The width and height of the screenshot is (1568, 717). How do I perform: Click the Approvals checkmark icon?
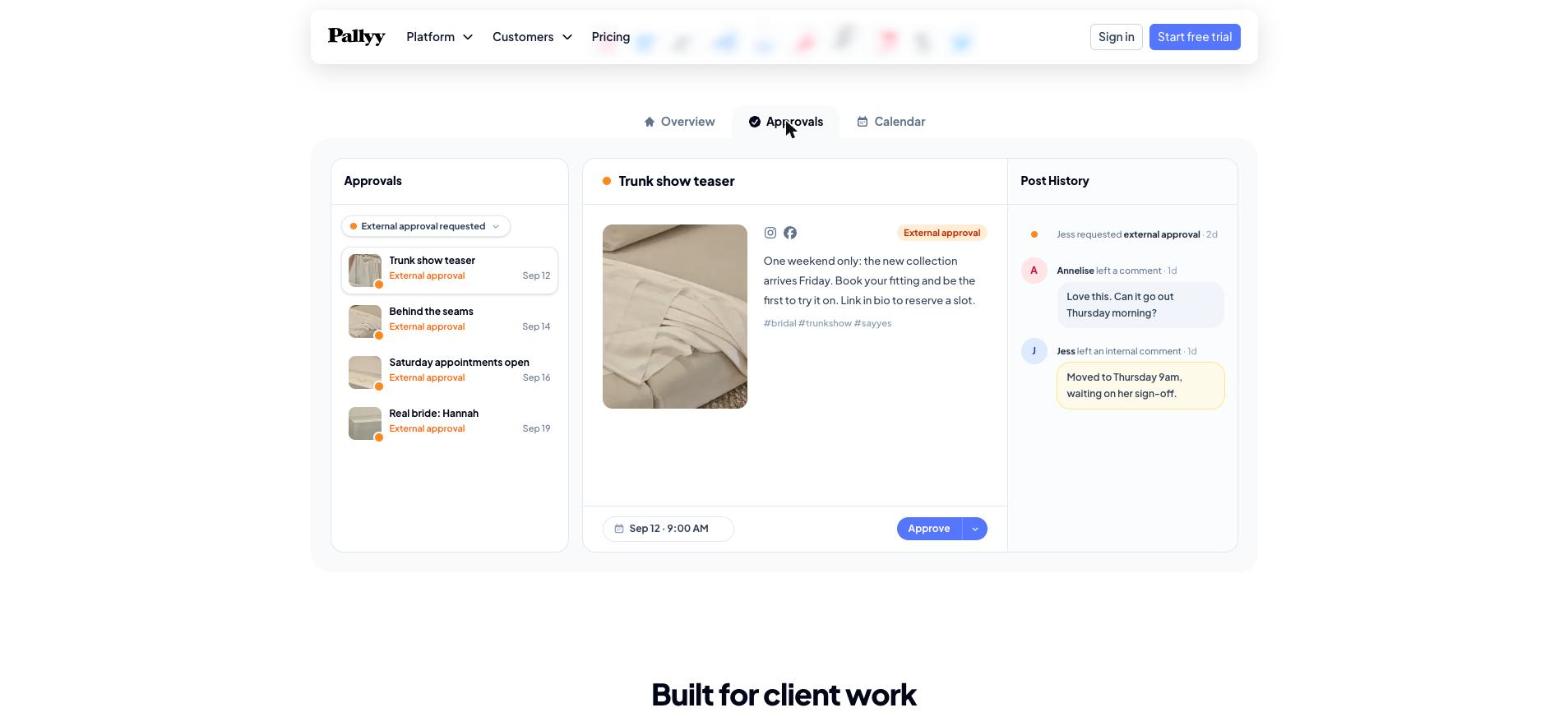755,122
